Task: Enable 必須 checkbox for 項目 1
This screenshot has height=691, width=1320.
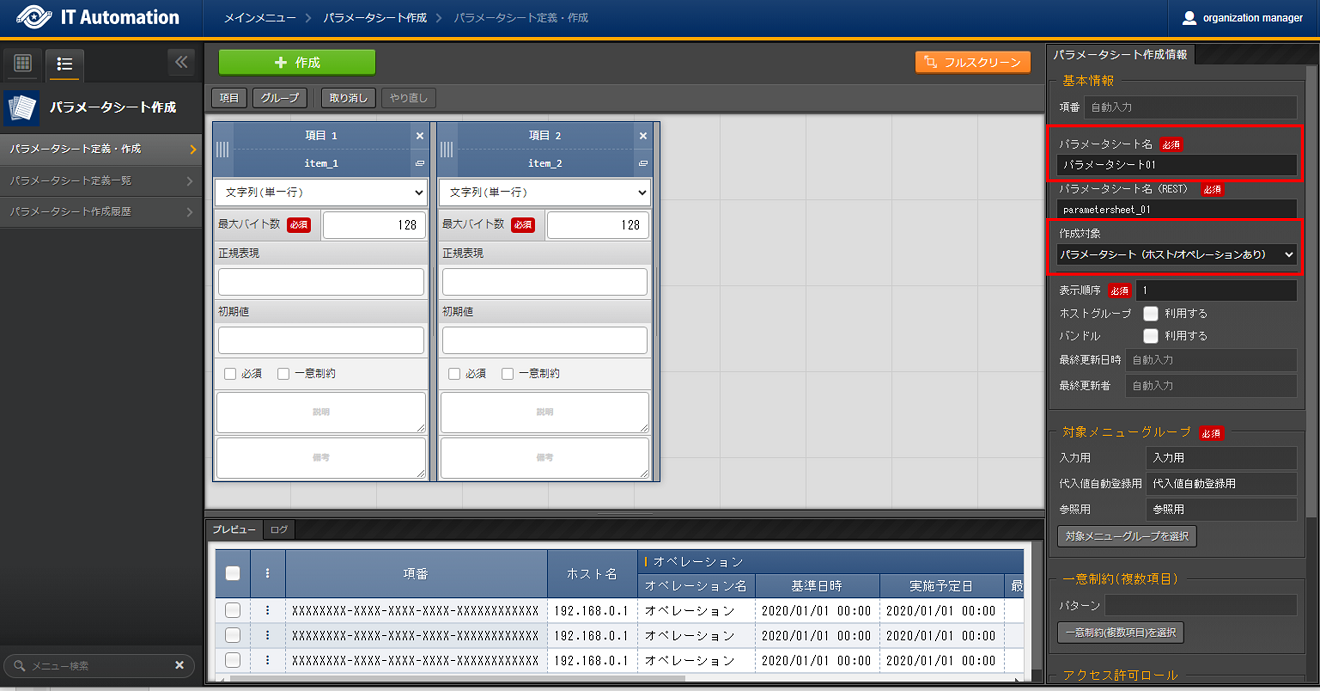Action: (230, 373)
